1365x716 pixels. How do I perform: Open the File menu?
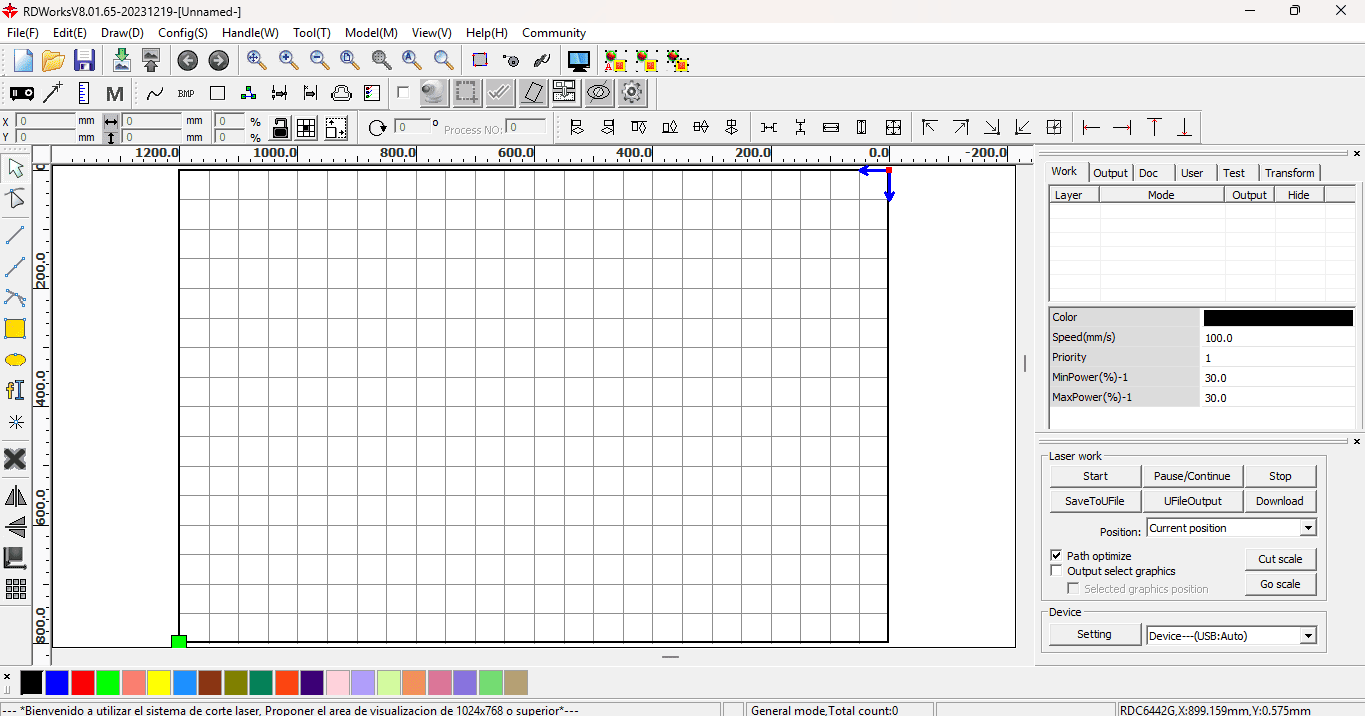tap(23, 33)
